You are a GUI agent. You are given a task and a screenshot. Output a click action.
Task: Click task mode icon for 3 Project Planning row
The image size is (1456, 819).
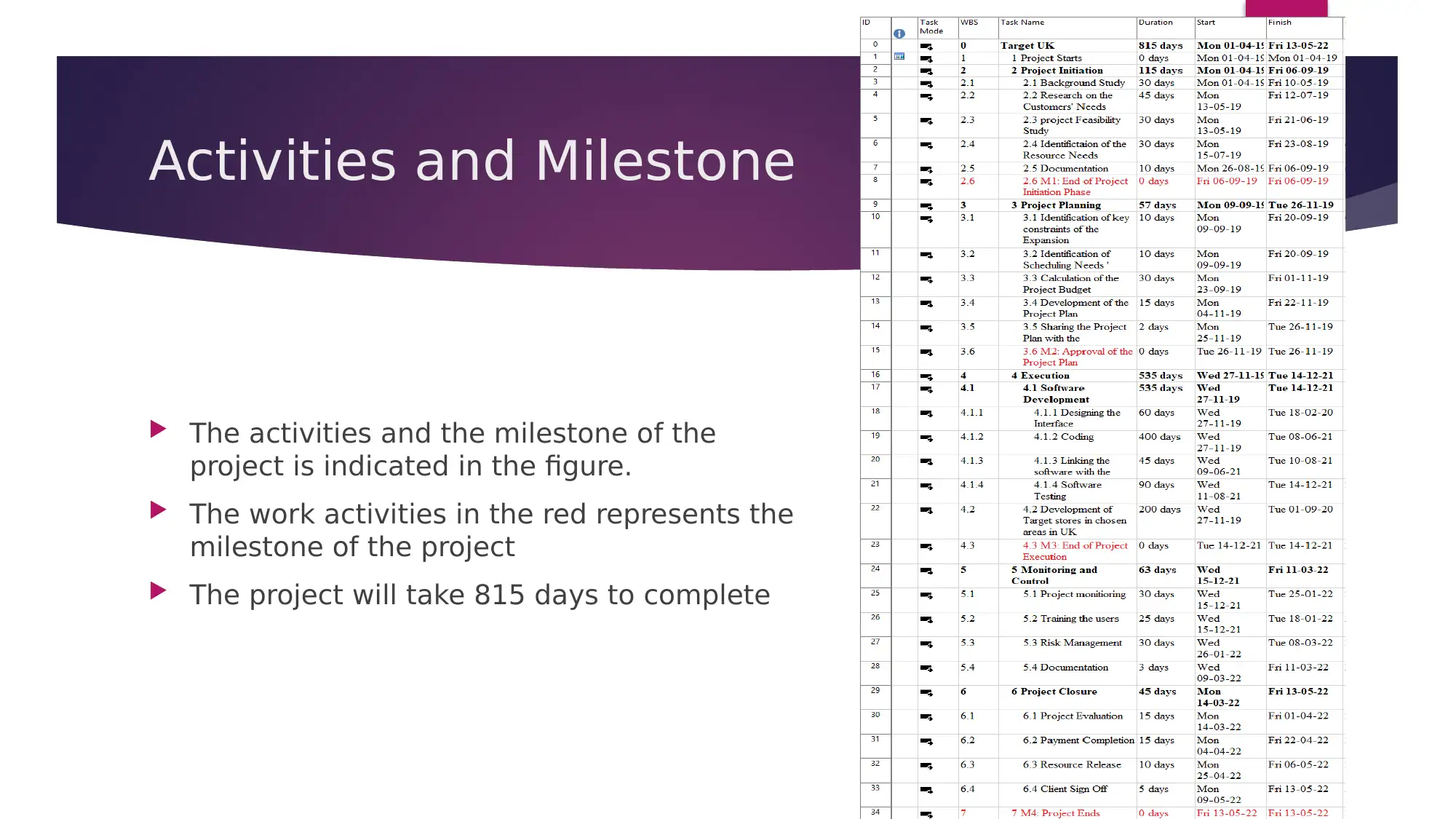coord(926,207)
